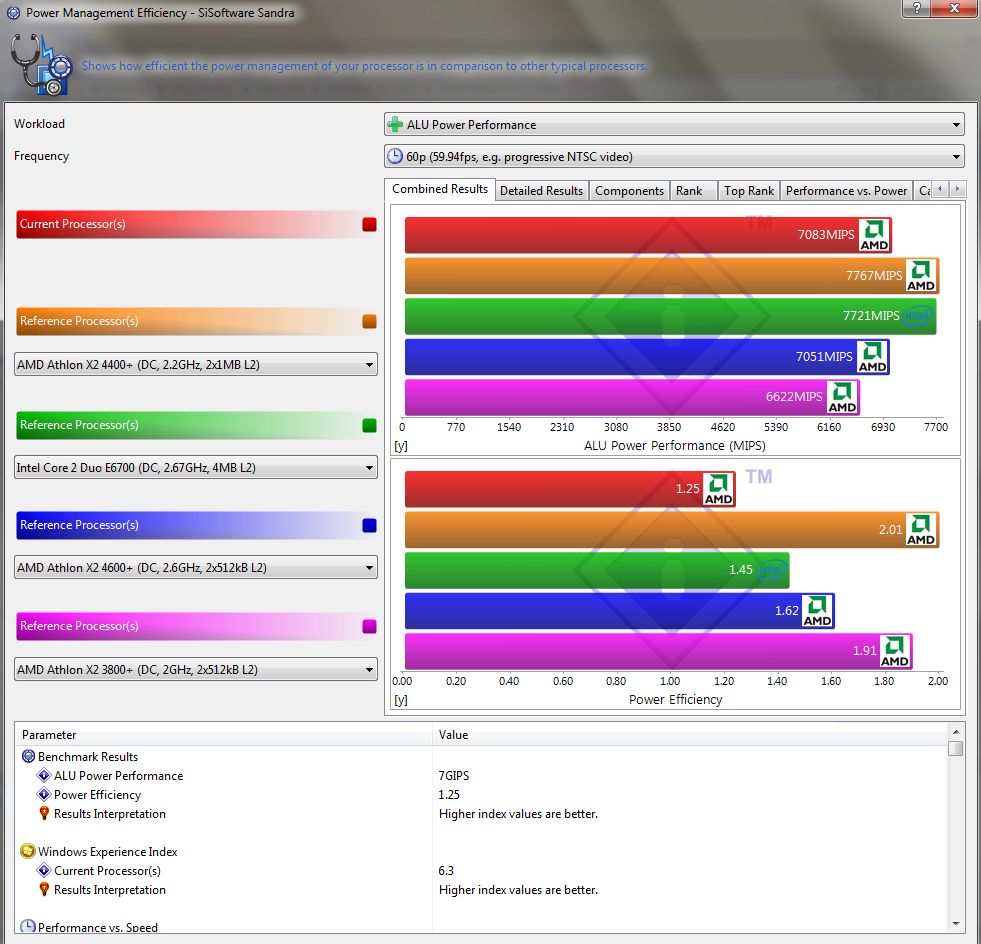
Task: Toggle the green Reference Processor(s) checkbox
Action: tap(369, 425)
